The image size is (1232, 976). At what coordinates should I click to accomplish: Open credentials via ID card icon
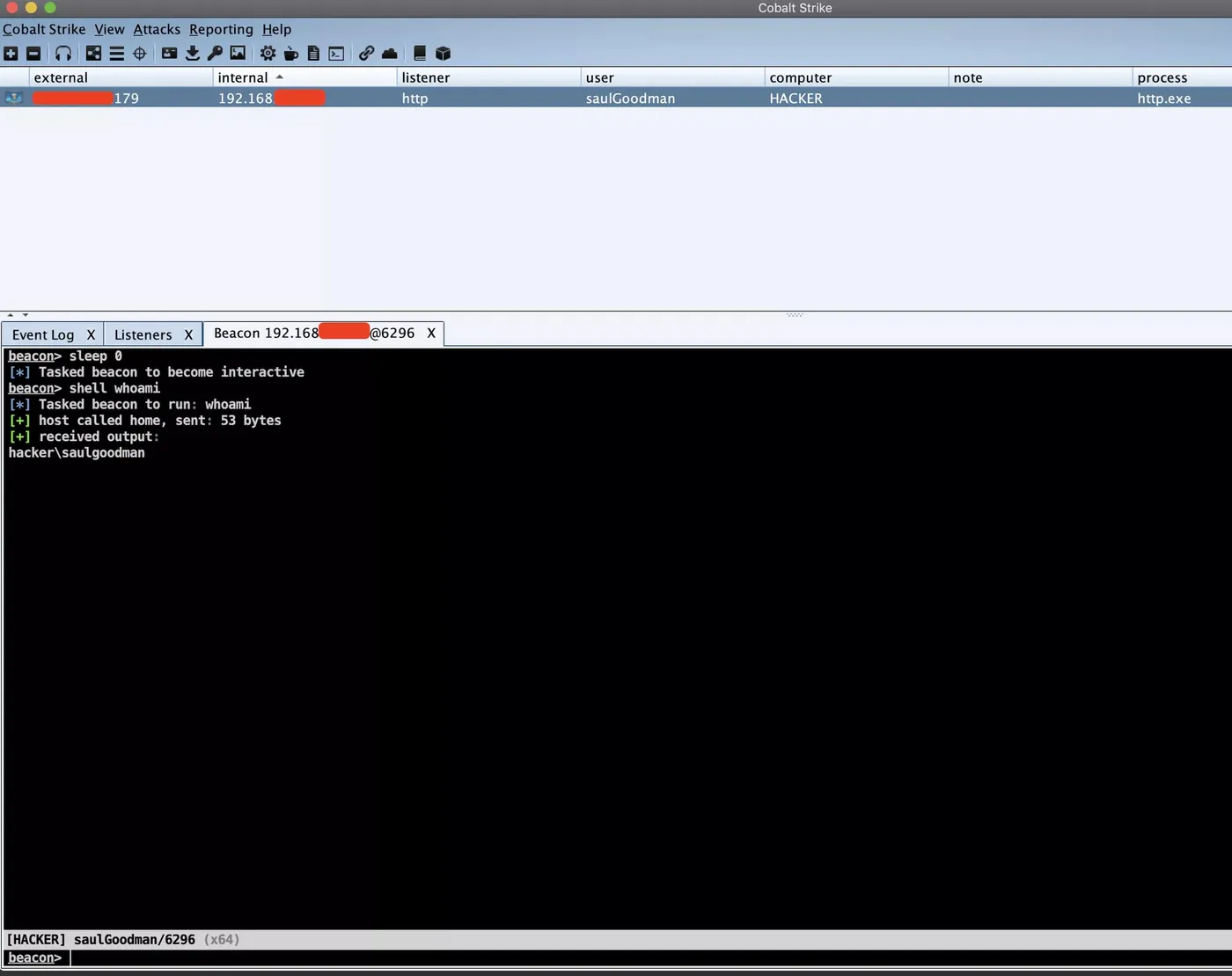(169, 54)
